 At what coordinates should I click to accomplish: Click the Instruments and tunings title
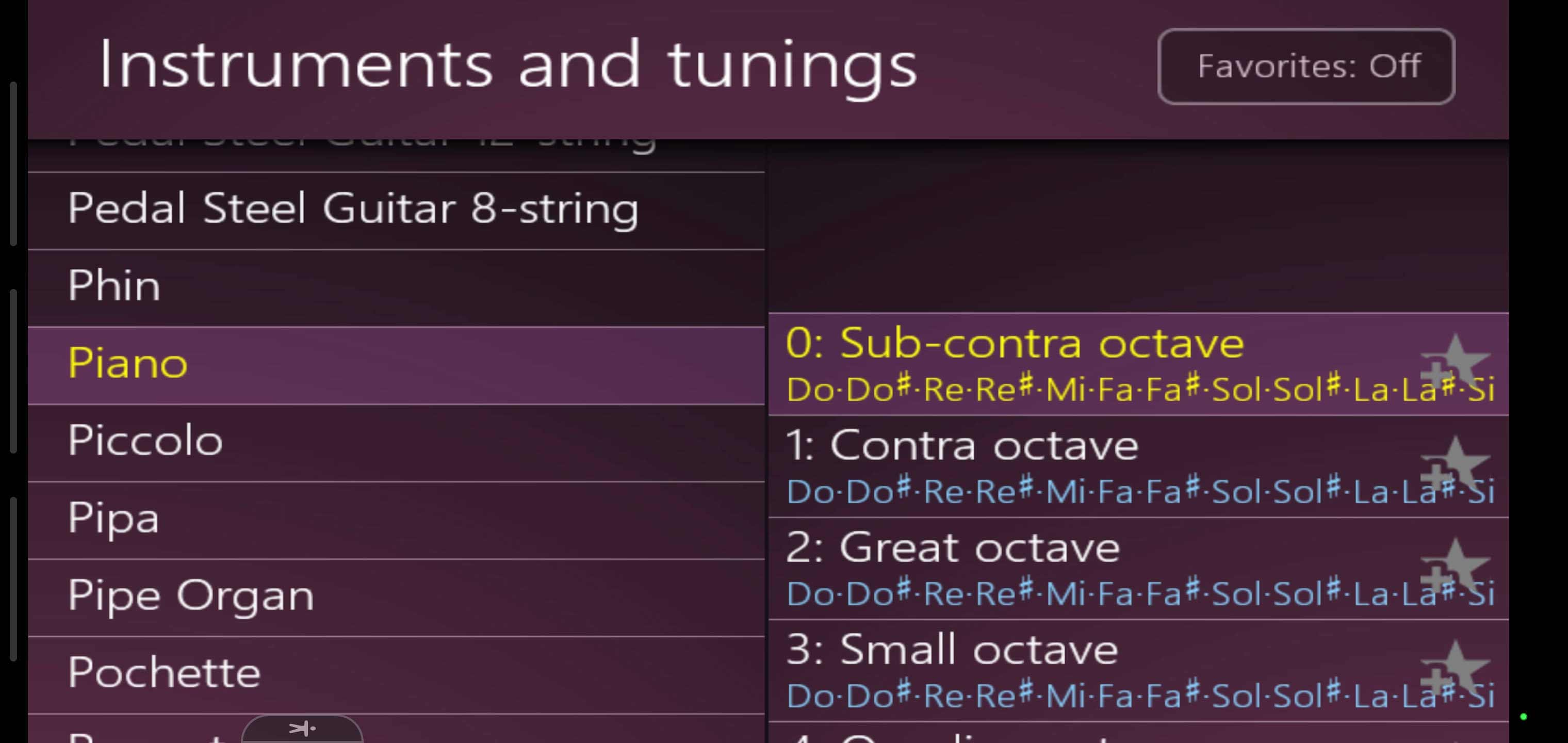click(x=508, y=64)
